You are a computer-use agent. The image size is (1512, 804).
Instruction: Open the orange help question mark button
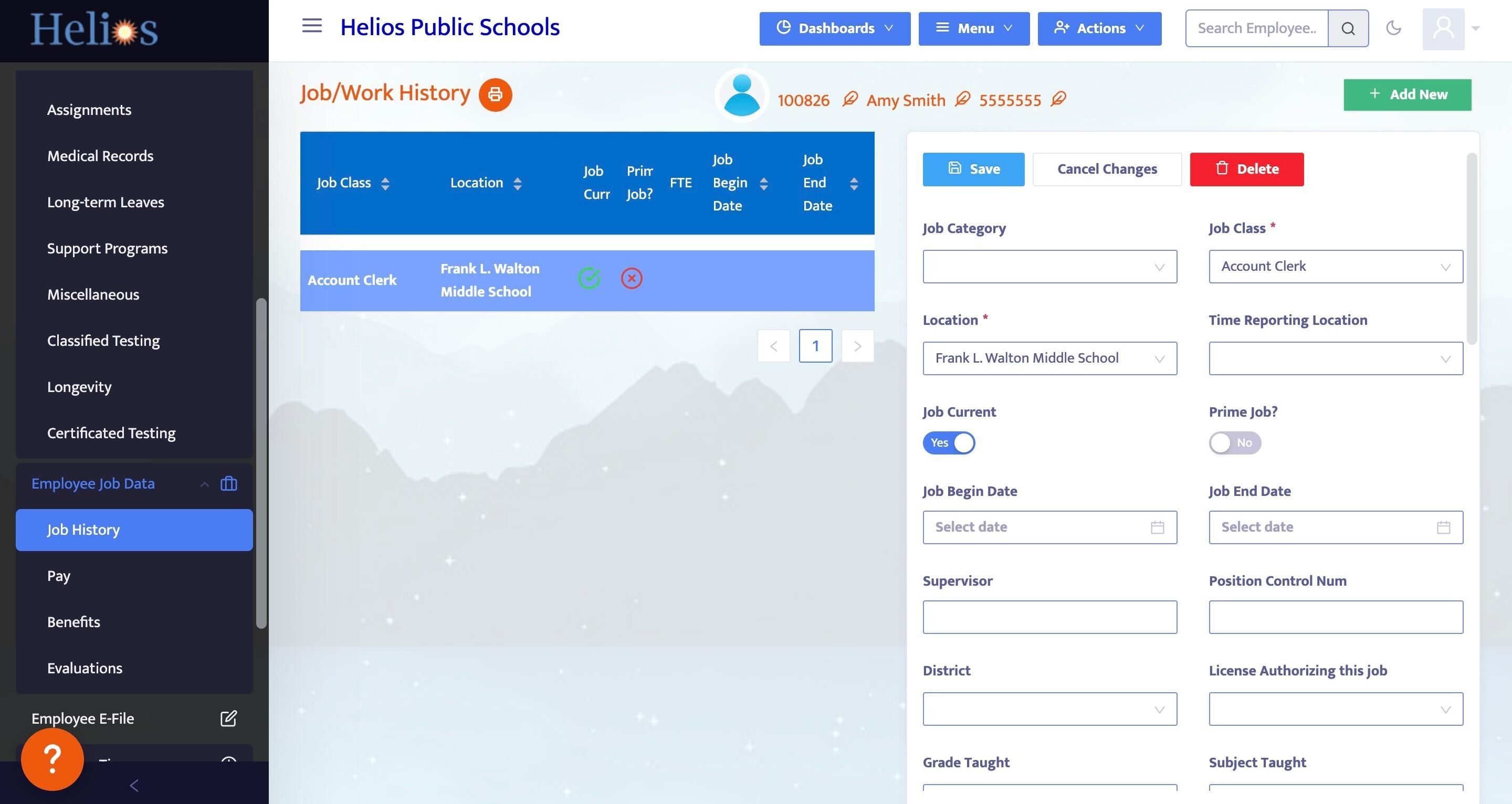[52, 759]
